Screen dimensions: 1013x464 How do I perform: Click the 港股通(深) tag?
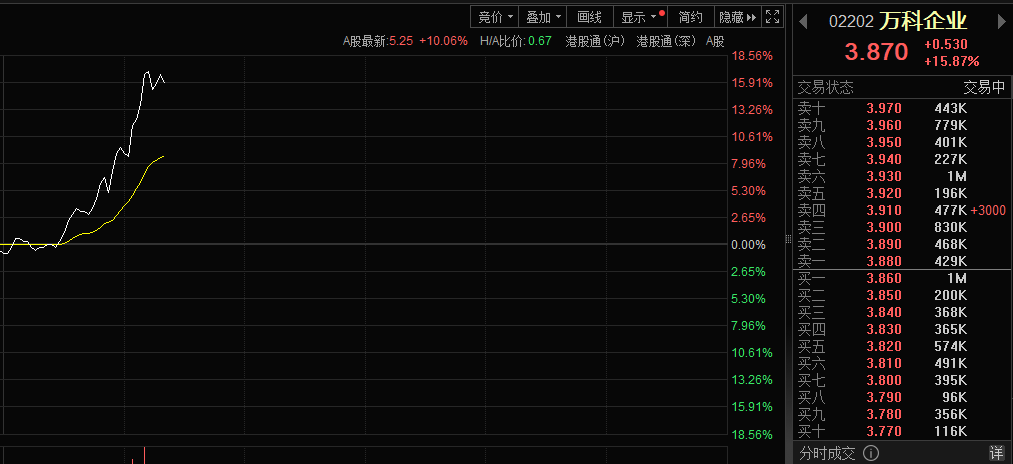tap(665, 41)
